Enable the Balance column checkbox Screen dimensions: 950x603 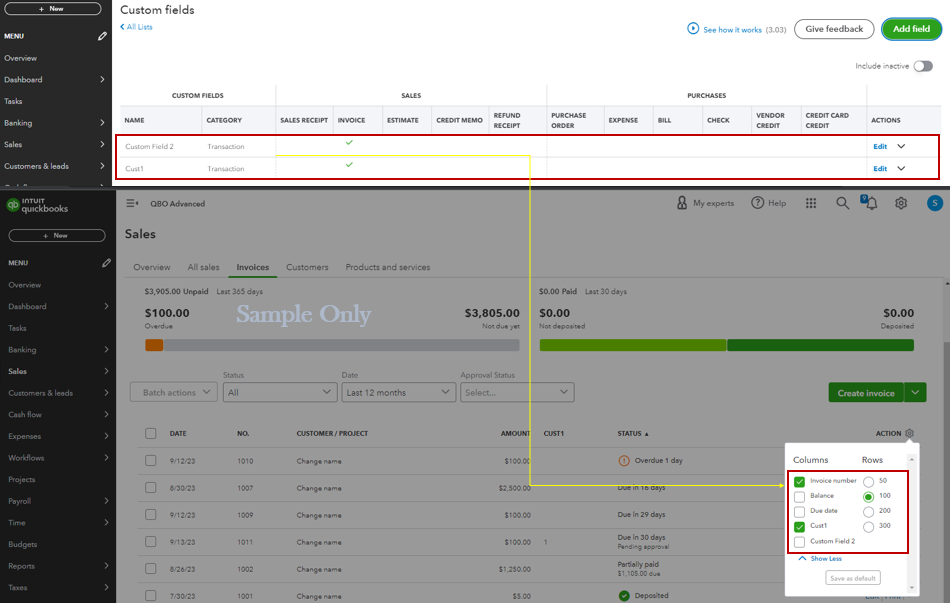point(798,498)
